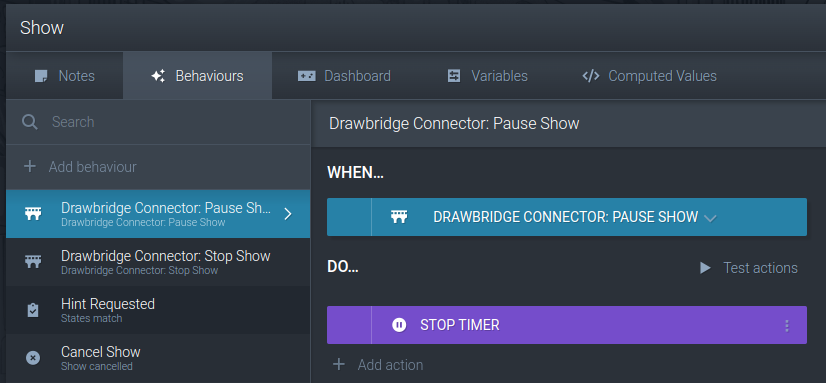
Task: Click the play icon beside Test actions
Action: tap(705, 268)
